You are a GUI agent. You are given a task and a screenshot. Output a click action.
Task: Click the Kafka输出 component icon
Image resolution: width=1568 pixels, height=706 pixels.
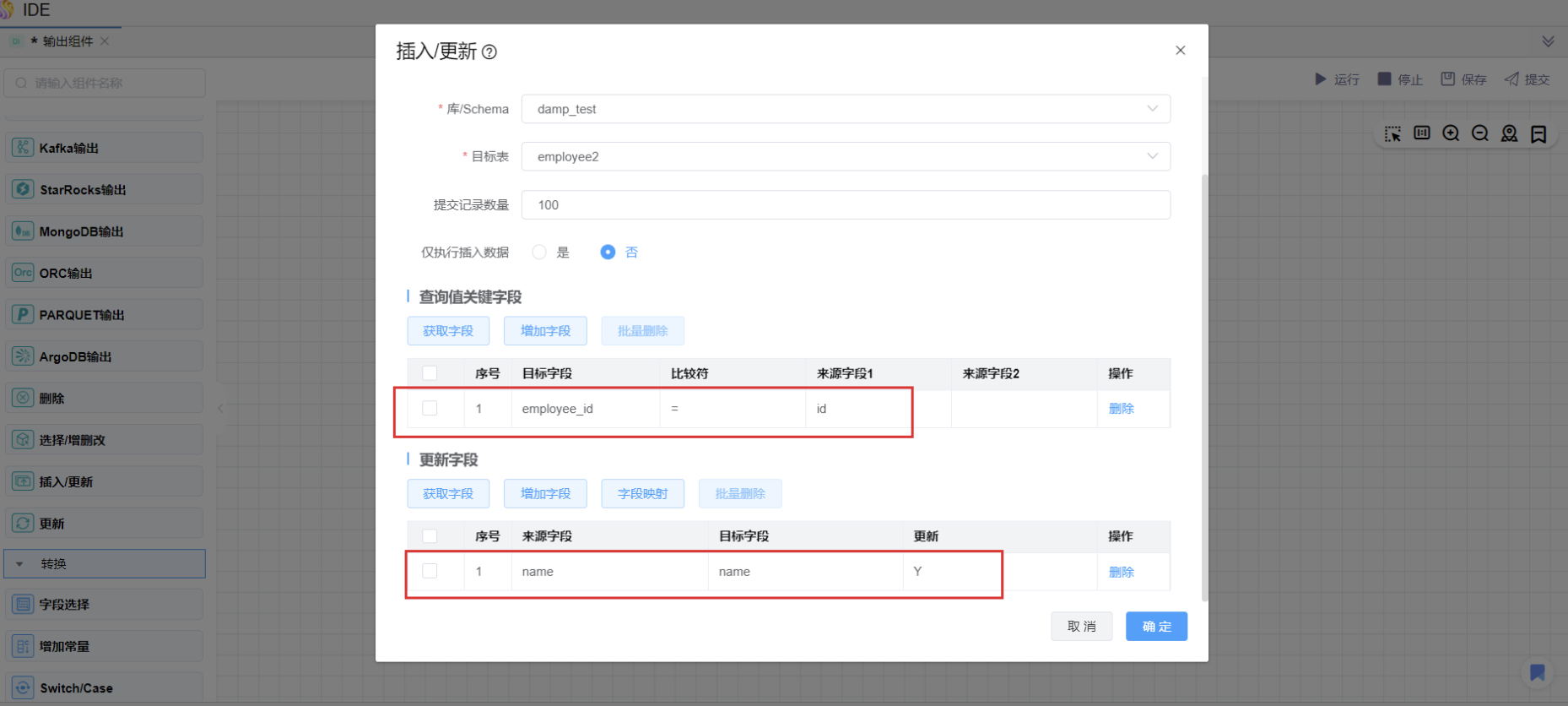(x=23, y=148)
